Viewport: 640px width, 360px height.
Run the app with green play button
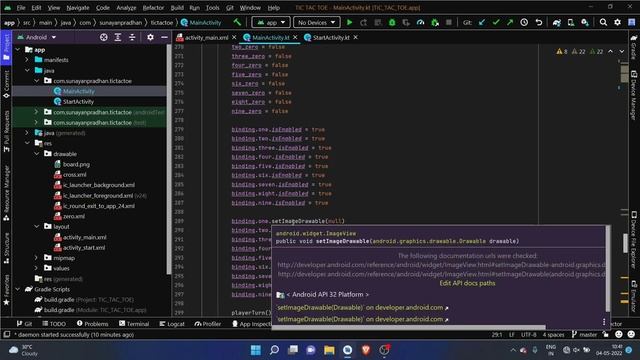[x=349, y=22]
